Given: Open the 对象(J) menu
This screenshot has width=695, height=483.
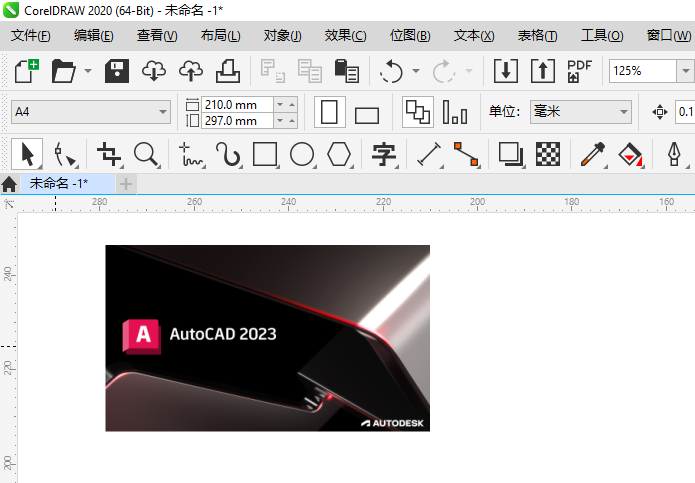Looking at the screenshot, I should click(x=282, y=35).
